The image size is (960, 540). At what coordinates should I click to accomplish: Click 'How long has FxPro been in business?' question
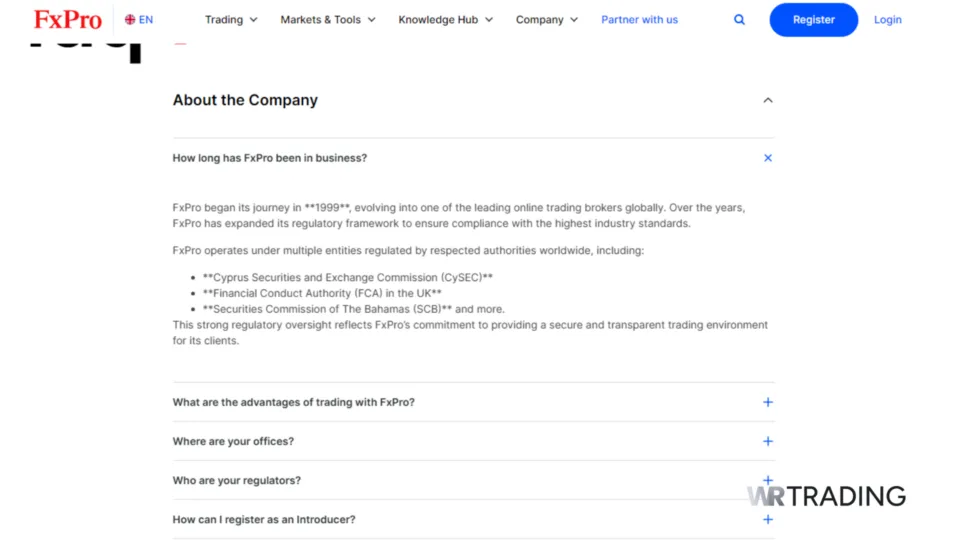(269, 158)
